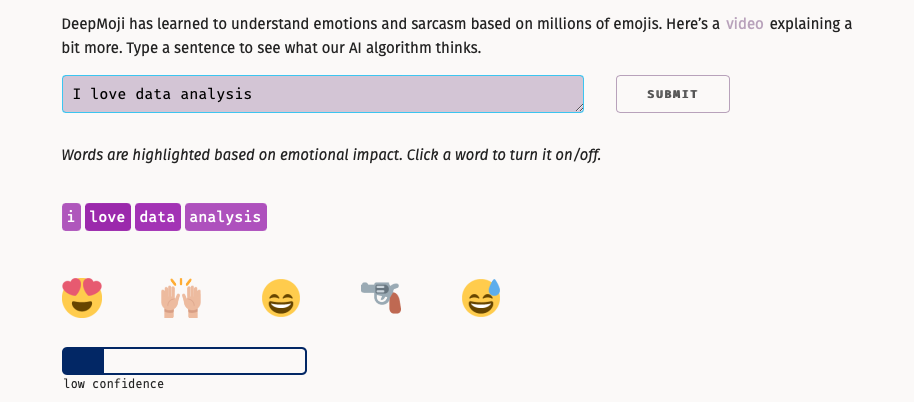Open the video explanation link
The image size is (914, 402).
click(744, 24)
